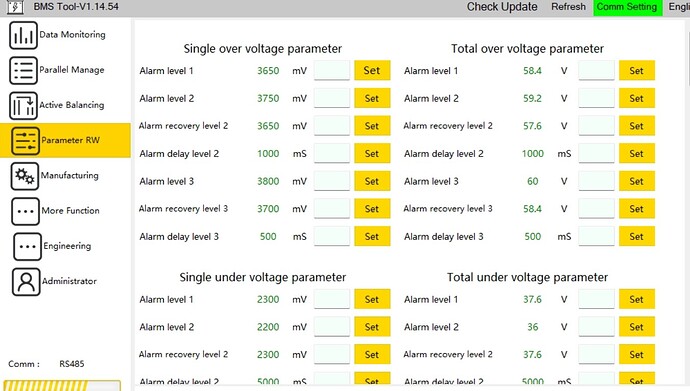Focus single over voltage Alarm delay level 3 input
Image resolution: width=690 pixels, height=391 pixels.
(332, 237)
